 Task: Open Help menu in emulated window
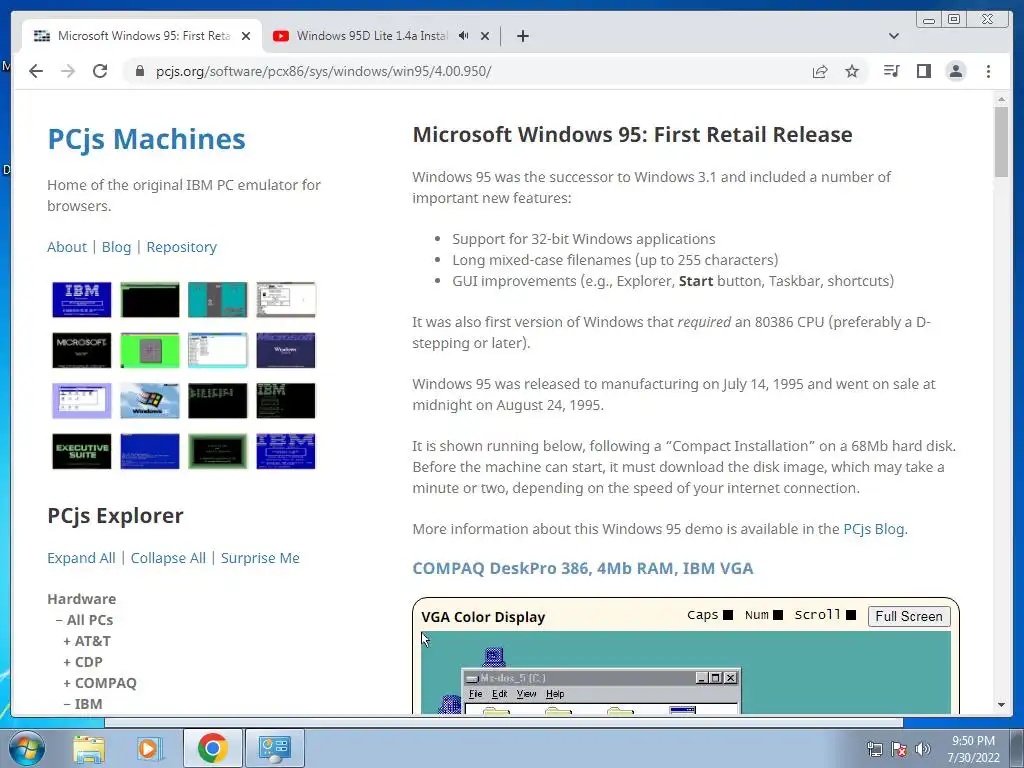tap(555, 694)
